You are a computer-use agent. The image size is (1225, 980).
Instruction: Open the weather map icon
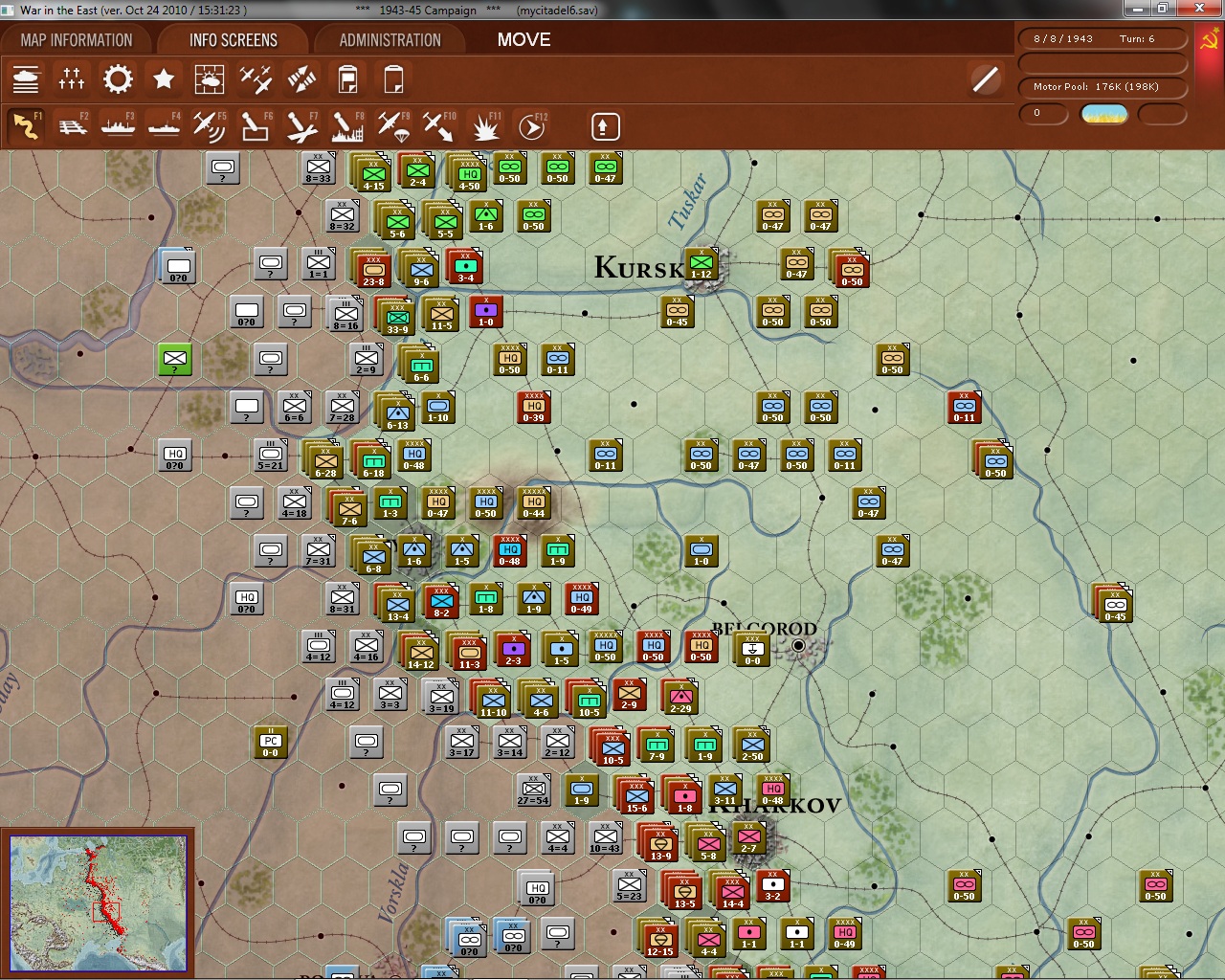[x=210, y=79]
